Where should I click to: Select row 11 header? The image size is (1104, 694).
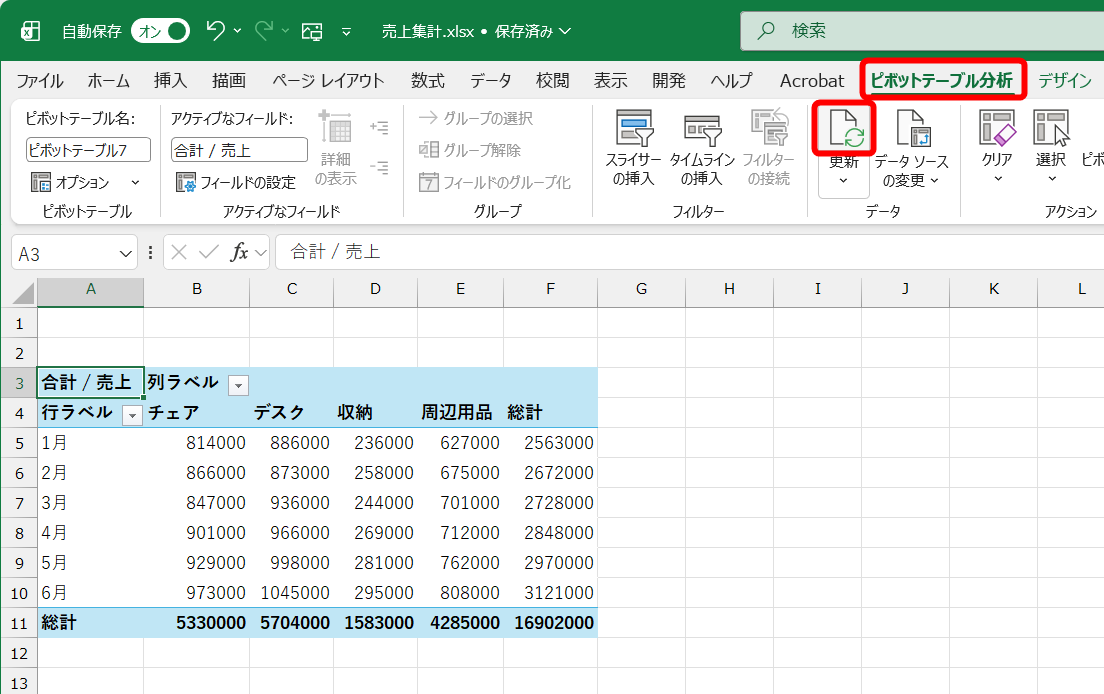click(19, 624)
